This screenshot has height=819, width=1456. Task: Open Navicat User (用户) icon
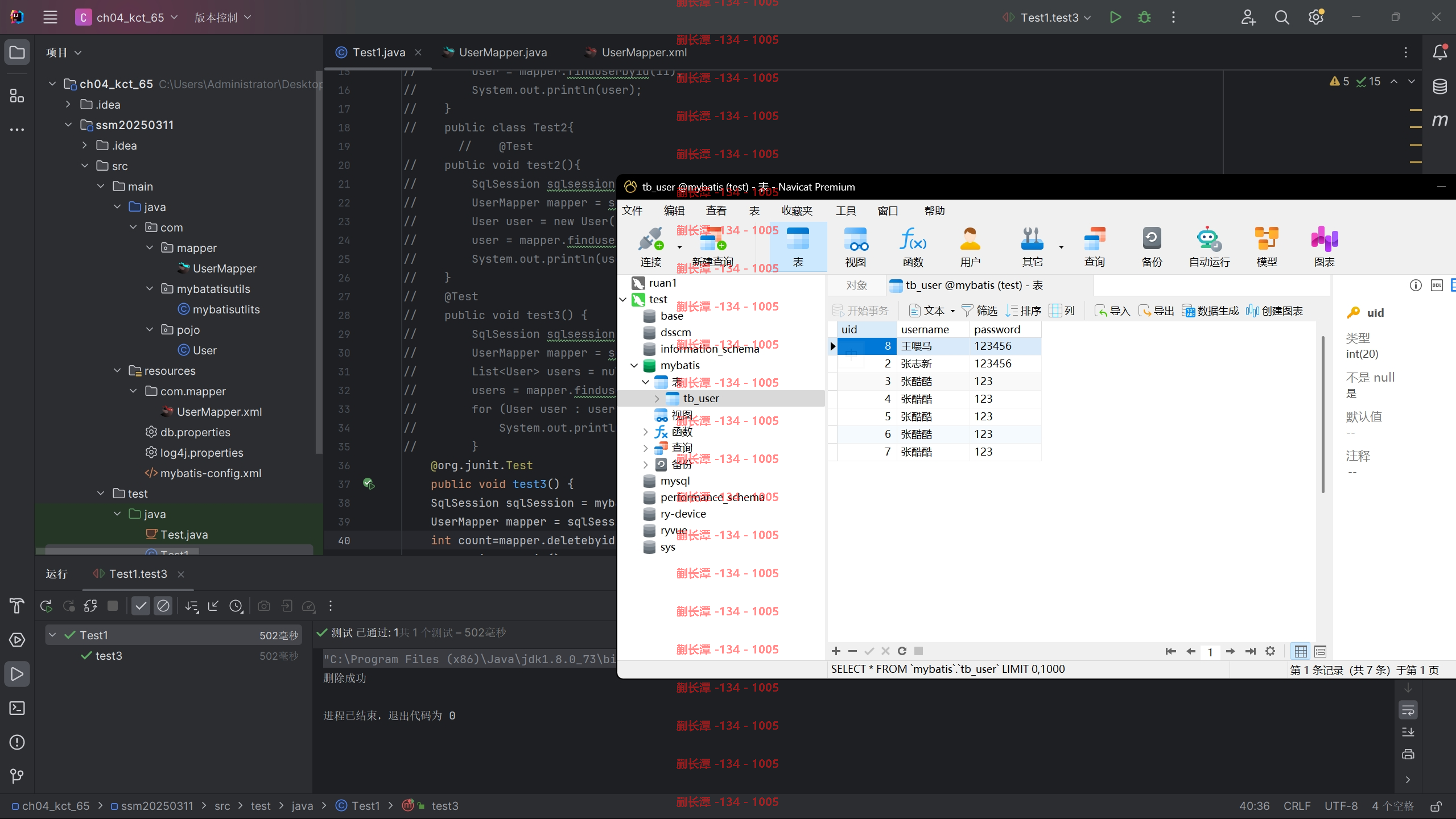[x=970, y=246]
